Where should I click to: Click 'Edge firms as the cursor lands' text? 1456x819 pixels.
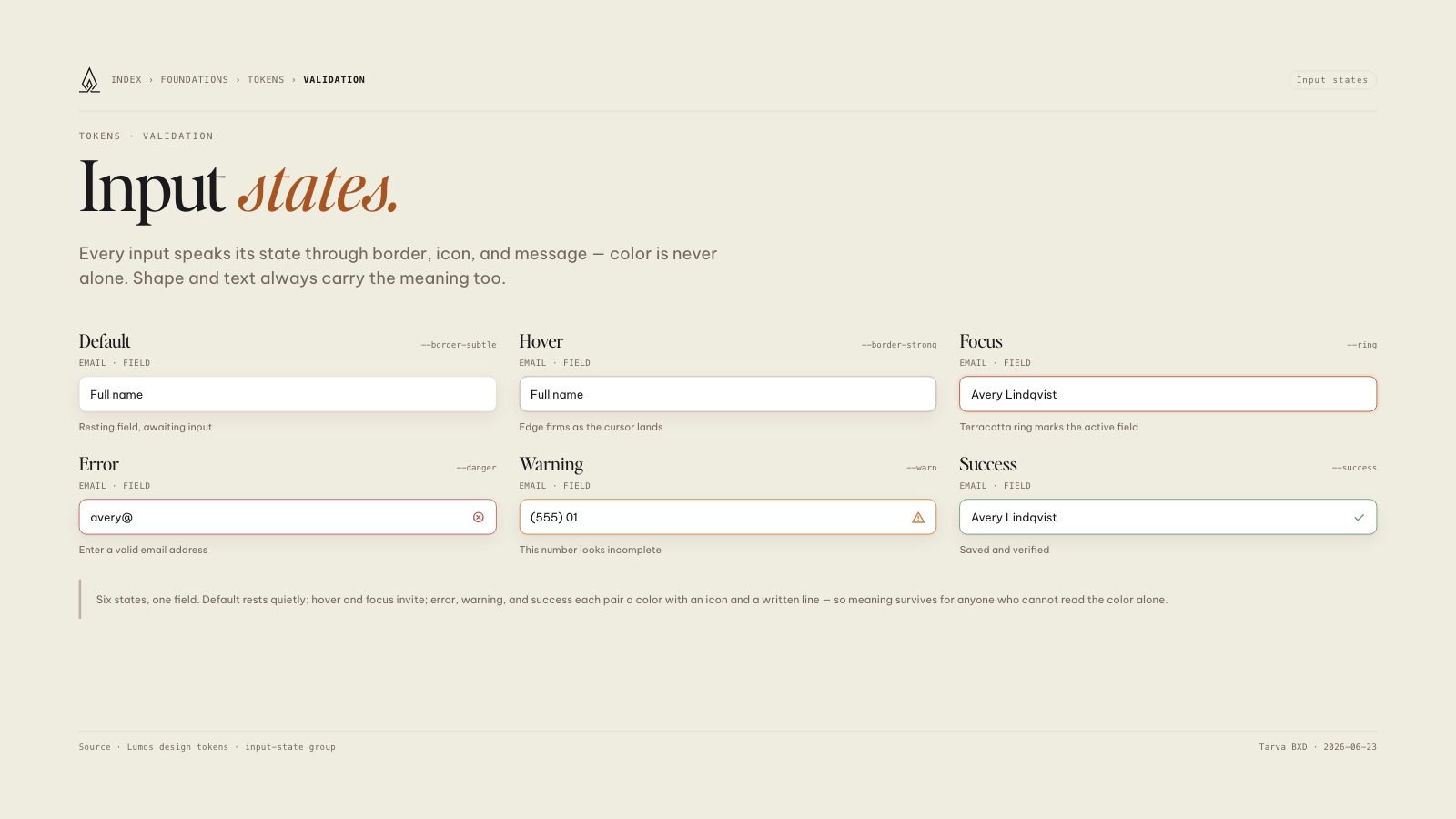(591, 427)
